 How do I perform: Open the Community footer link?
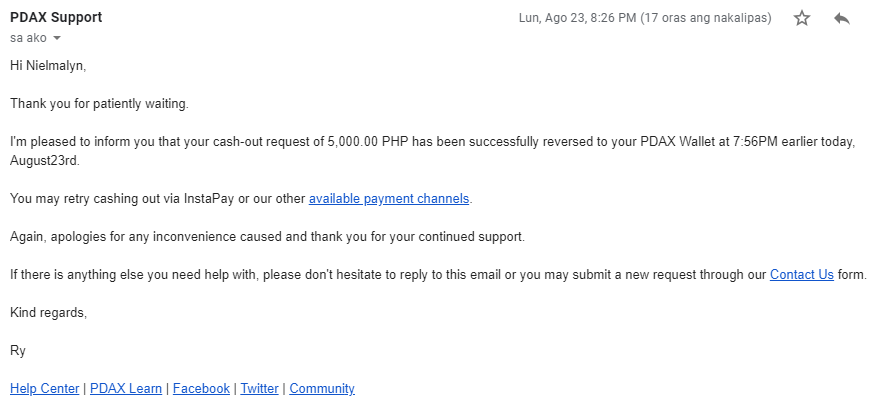[x=322, y=388]
